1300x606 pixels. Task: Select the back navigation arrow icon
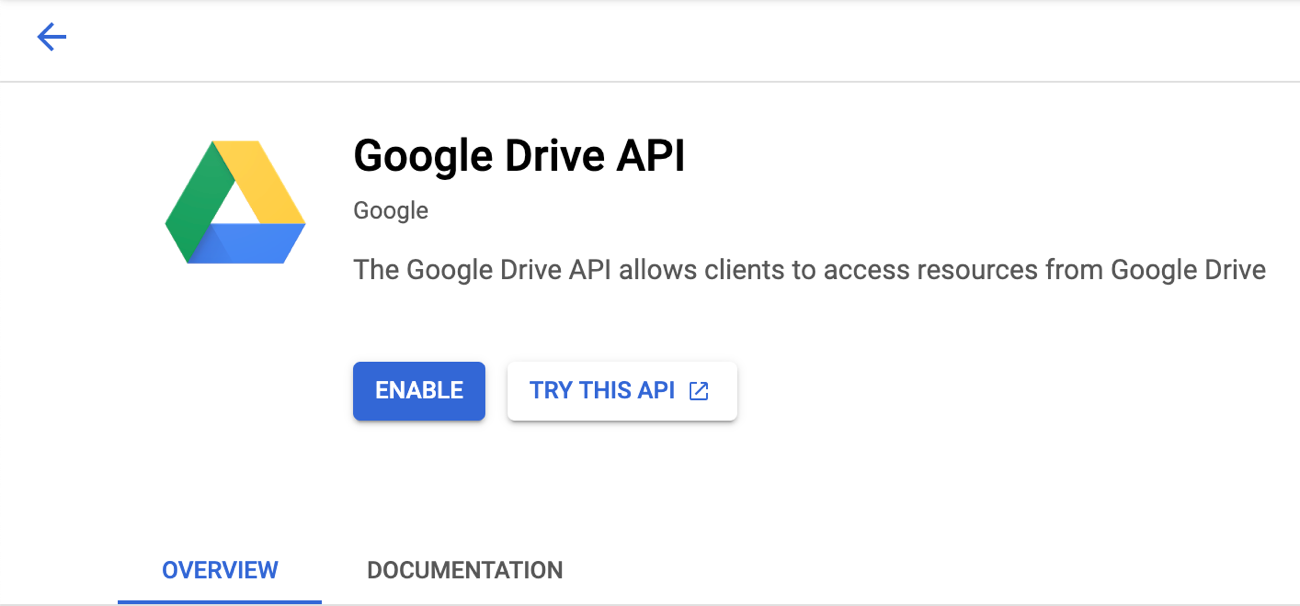tap(51, 37)
